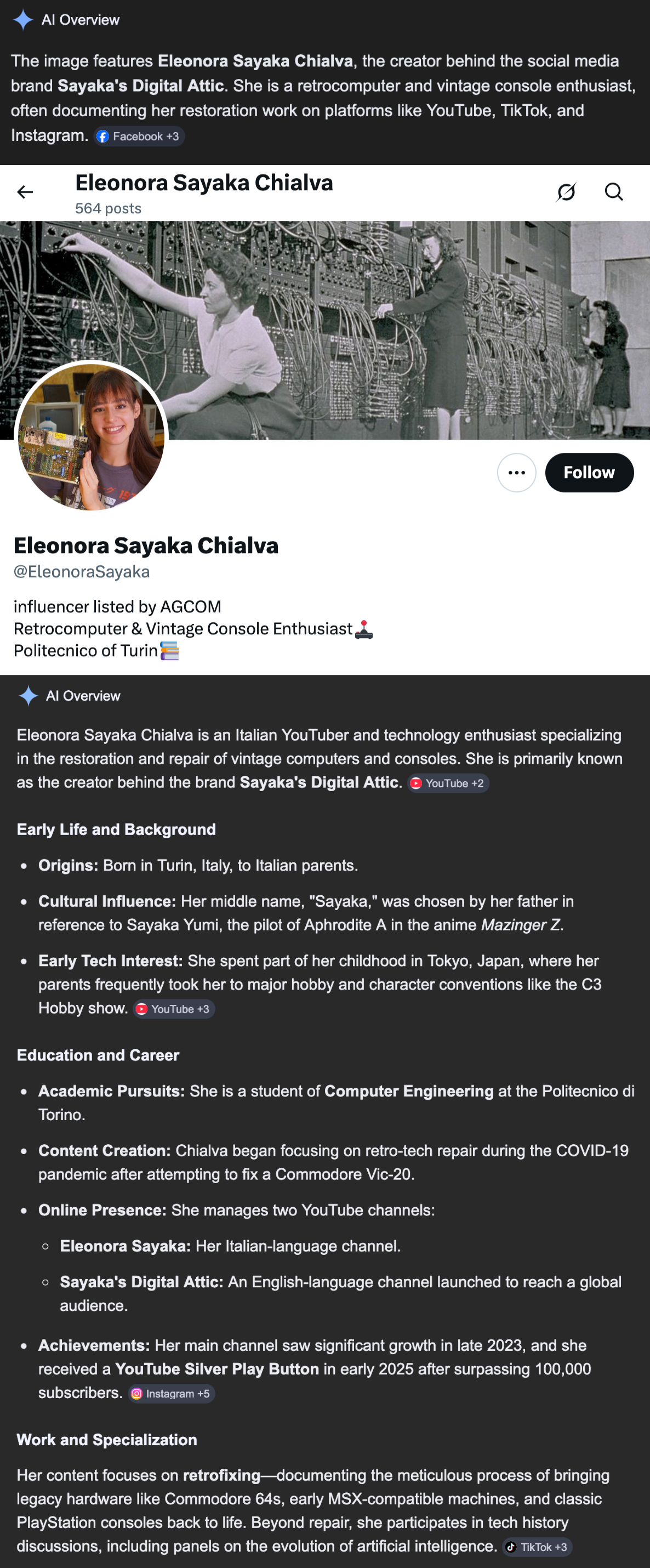The image size is (650, 1568).
Task: Click the joystick emoji in the bio
Action: pyautogui.click(x=363, y=629)
